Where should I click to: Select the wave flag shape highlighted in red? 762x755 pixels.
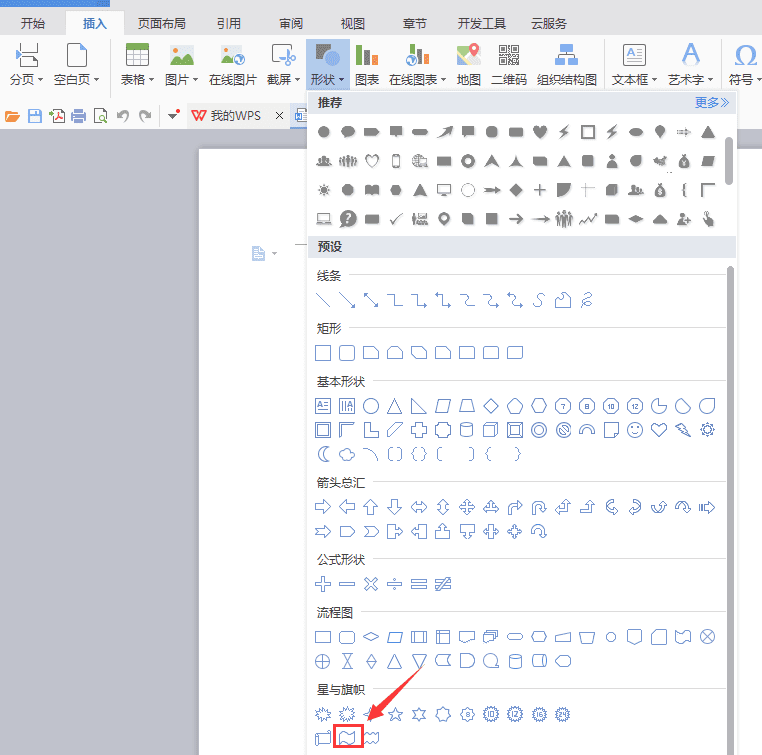[x=348, y=738]
